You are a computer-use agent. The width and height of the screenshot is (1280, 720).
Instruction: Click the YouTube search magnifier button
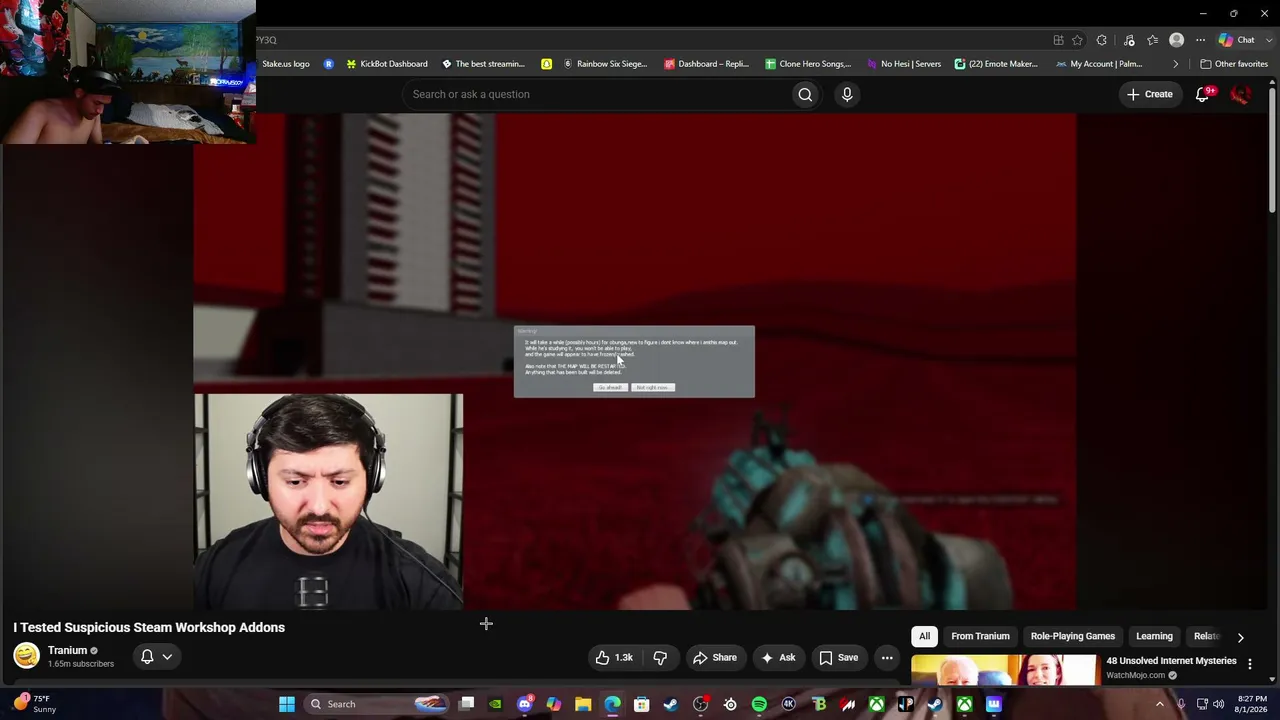coord(805,94)
